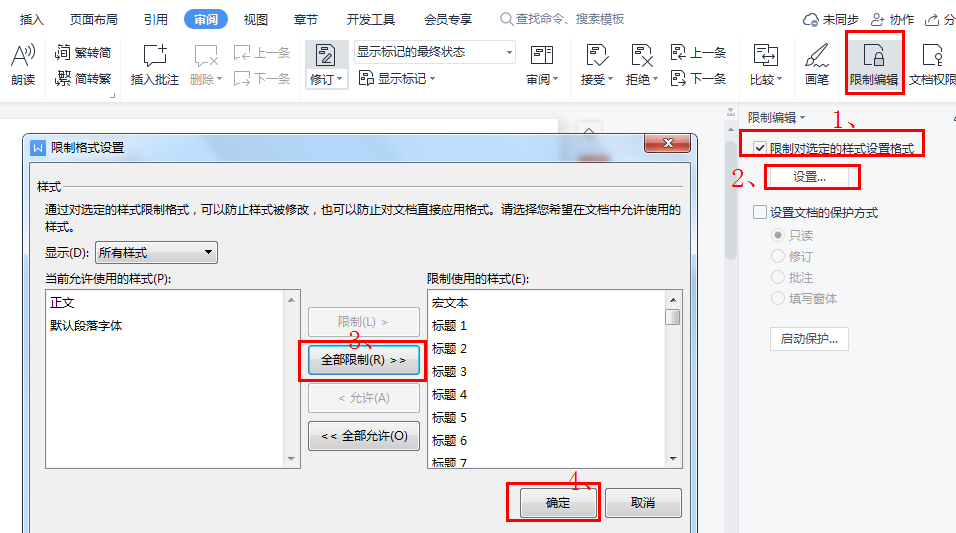Click the 接受 accept changes icon

(x=596, y=56)
